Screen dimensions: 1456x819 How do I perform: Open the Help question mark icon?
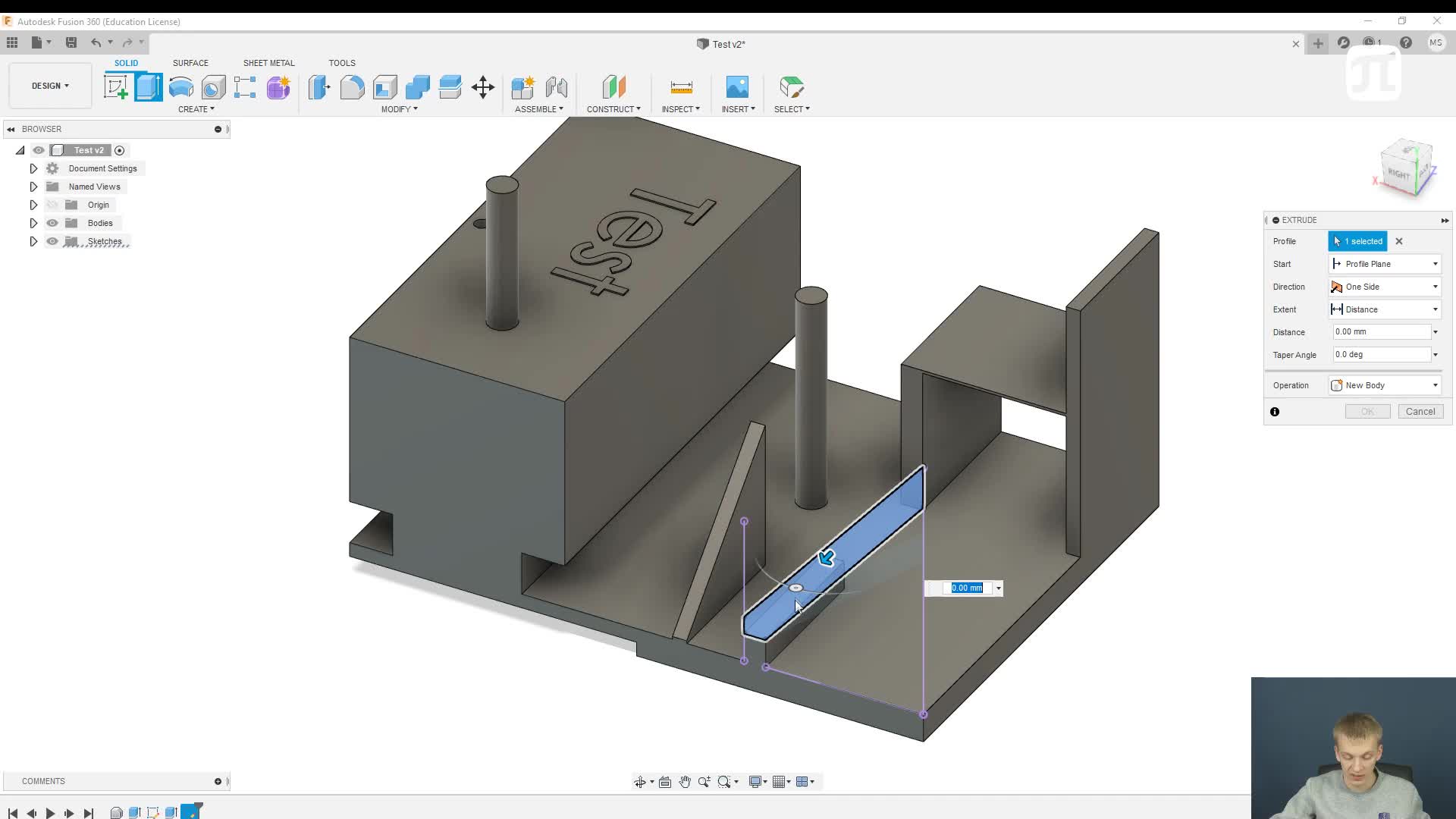pos(1406,43)
